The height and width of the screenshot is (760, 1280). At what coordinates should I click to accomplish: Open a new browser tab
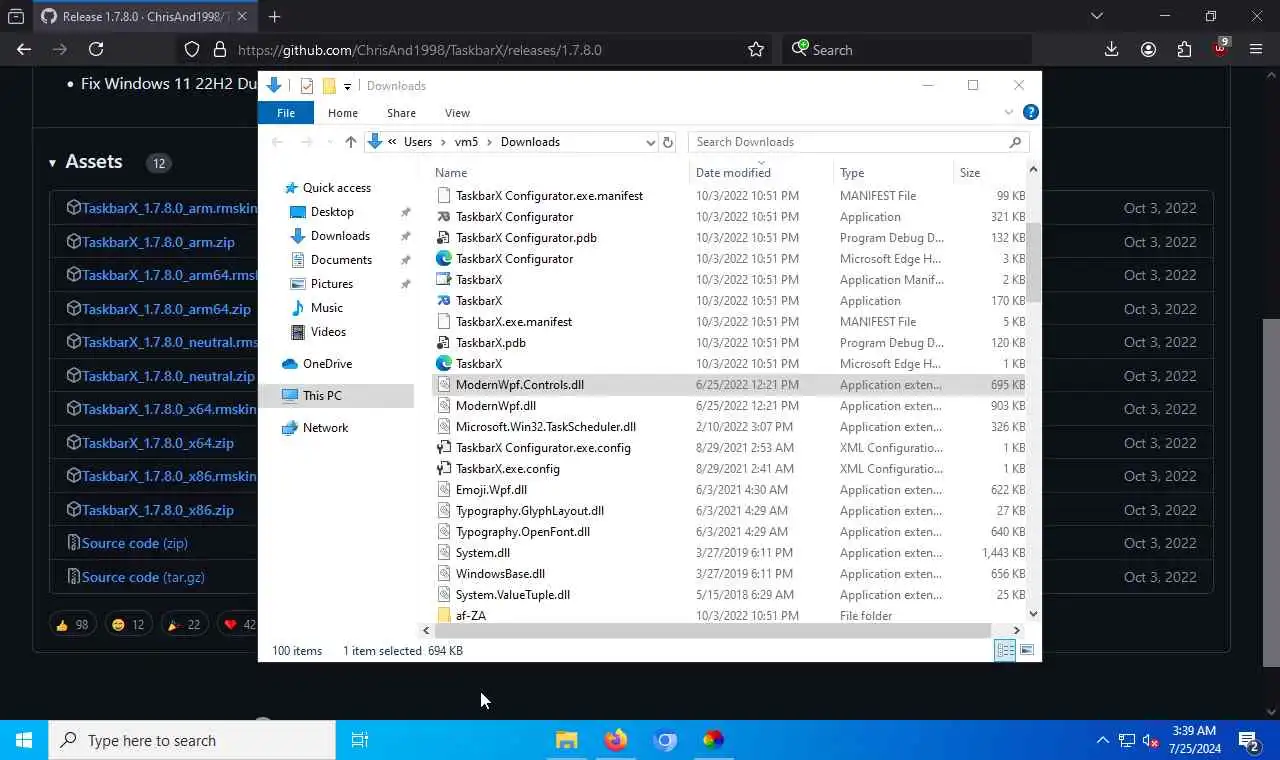[274, 16]
